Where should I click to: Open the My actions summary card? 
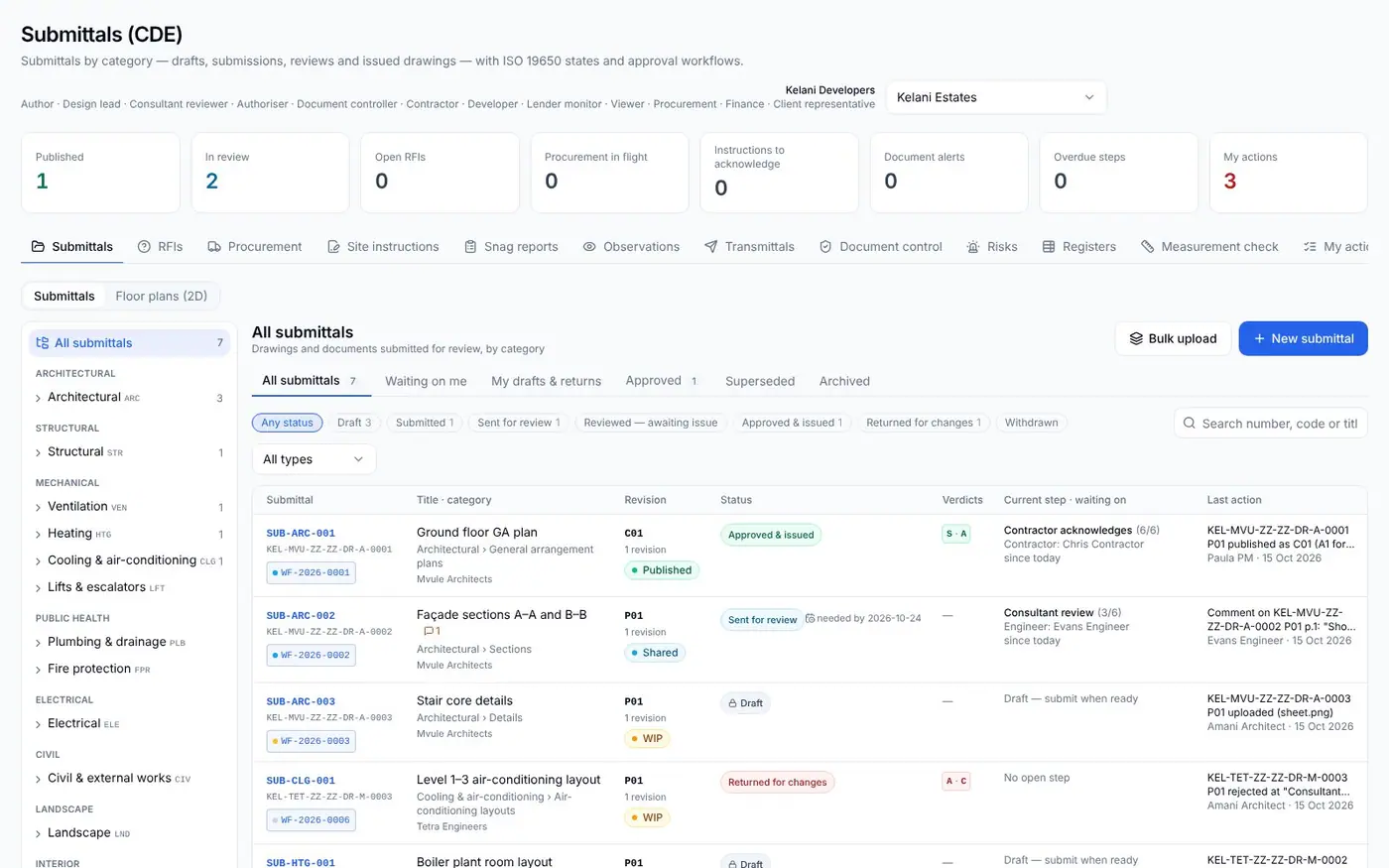(x=1289, y=173)
